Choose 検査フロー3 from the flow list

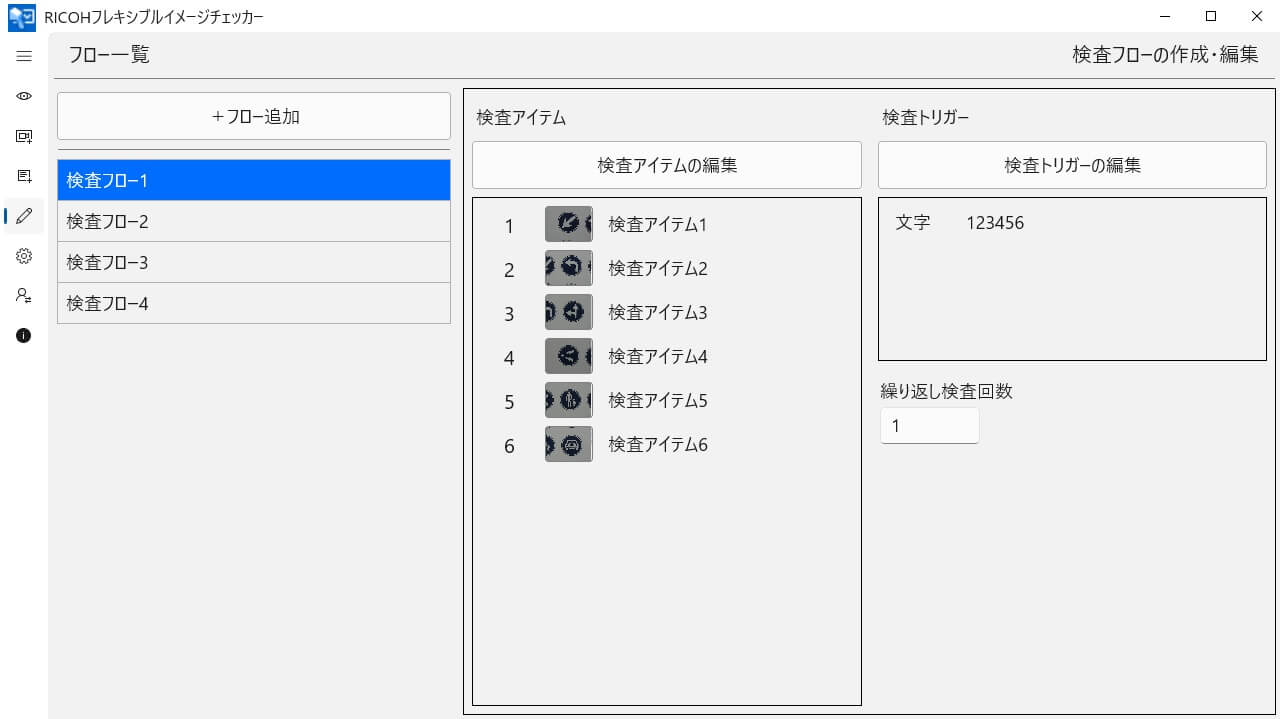click(x=254, y=263)
